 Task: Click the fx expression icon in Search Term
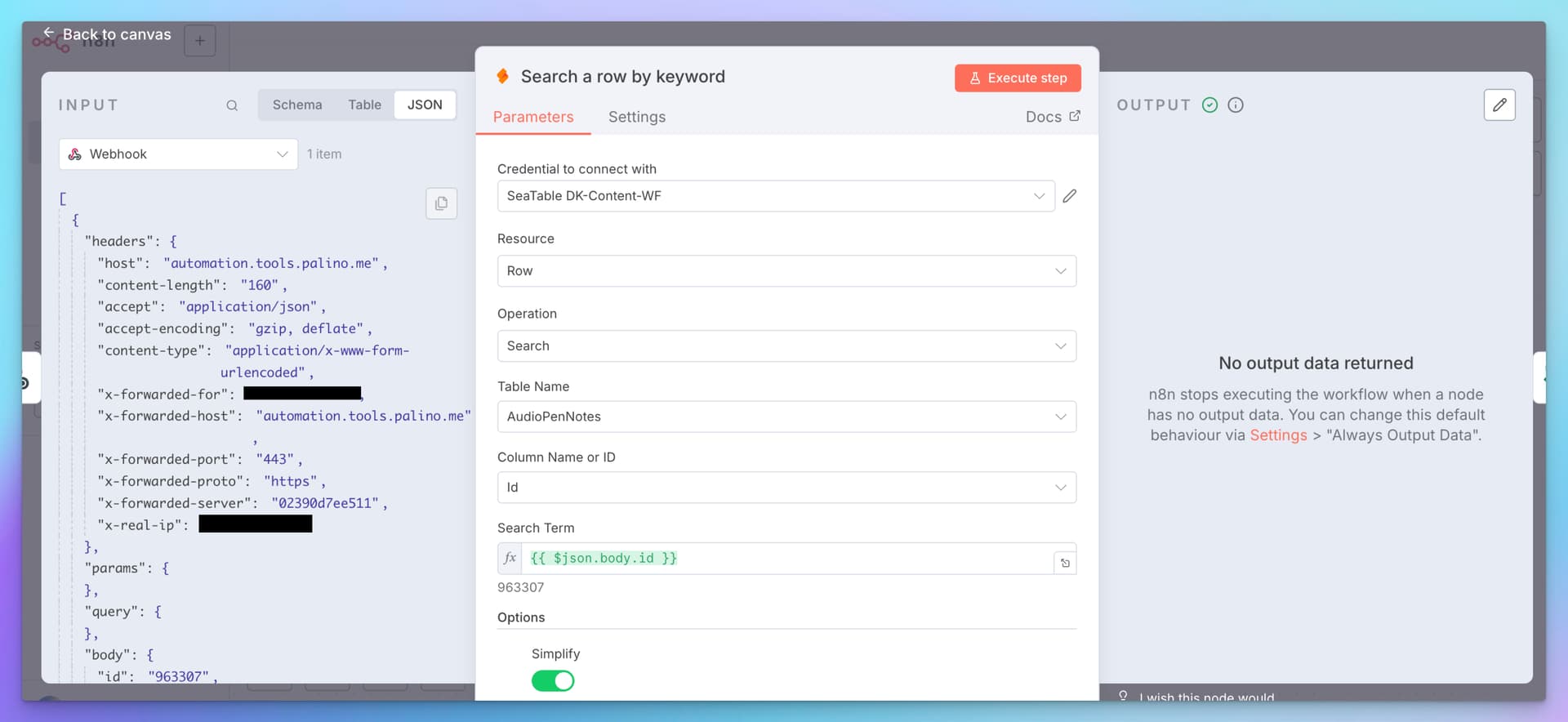(x=510, y=559)
